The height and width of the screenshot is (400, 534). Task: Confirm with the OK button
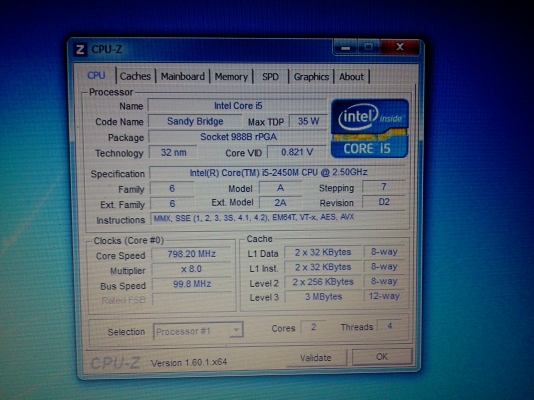(382, 357)
